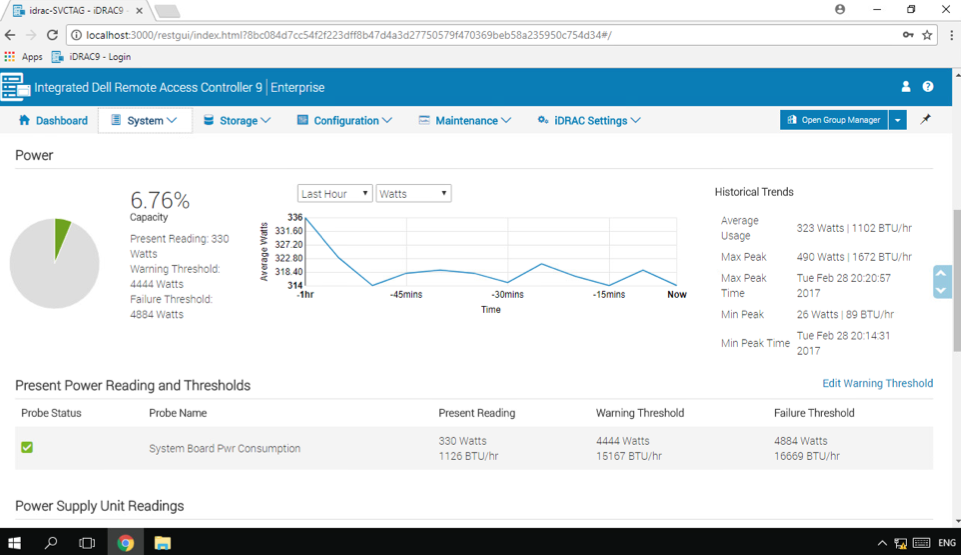
Task: Expand the Group Manager dropdown arrow
Action: [x=898, y=120]
